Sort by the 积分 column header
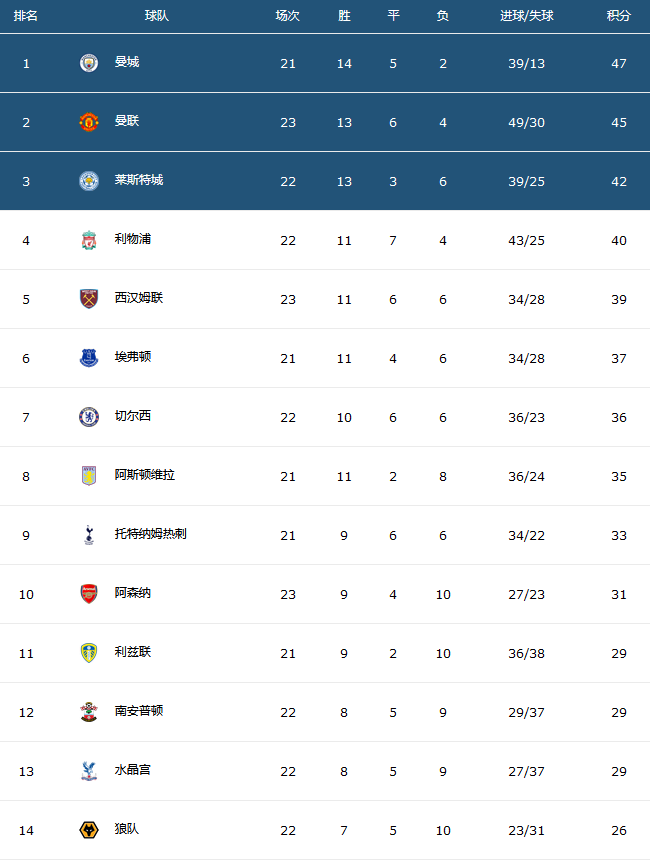Viewport: 650px width, 860px height. (619, 16)
